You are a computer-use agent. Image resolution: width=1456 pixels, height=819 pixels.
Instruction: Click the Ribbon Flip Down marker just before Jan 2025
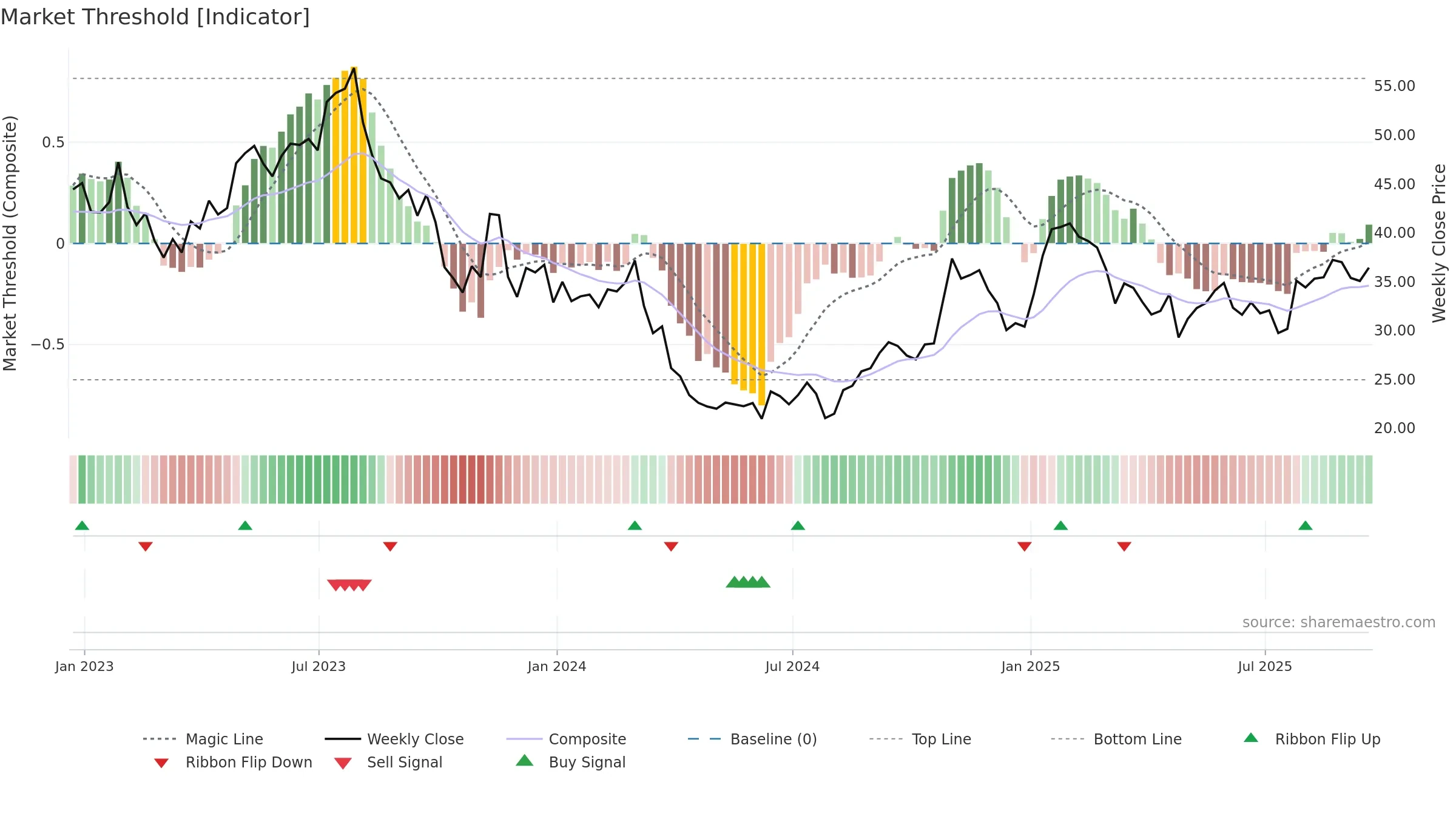tap(1025, 547)
